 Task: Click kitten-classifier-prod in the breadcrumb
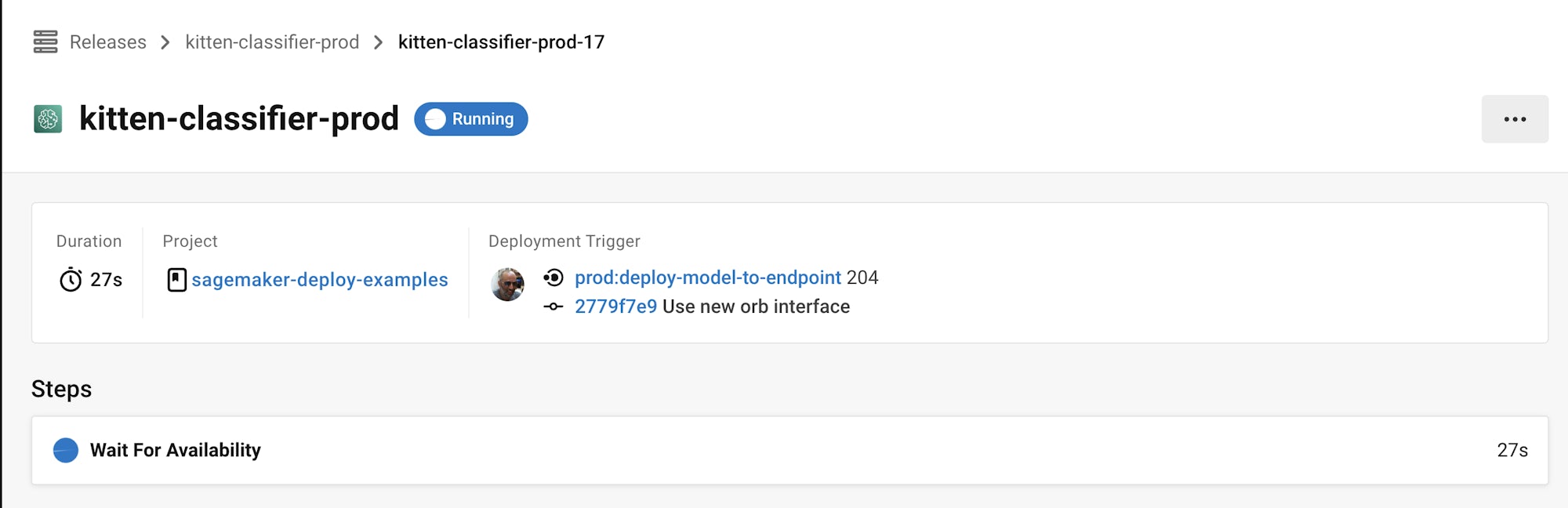pyautogui.click(x=272, y=42)
